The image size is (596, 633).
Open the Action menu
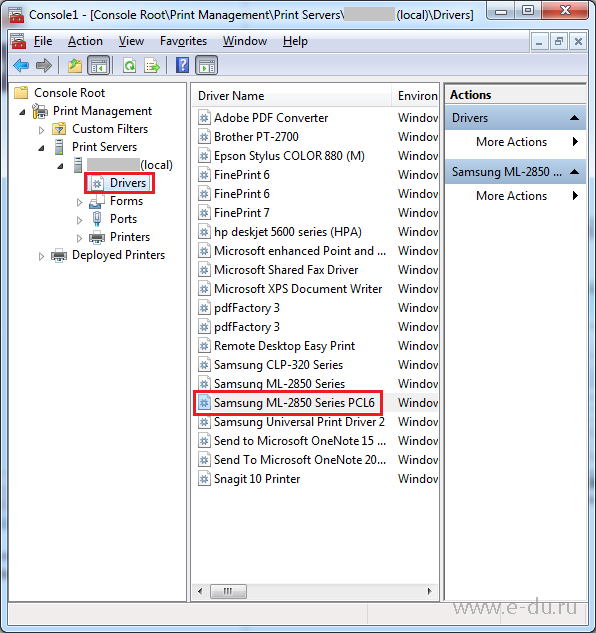click(x=85, y=41)
